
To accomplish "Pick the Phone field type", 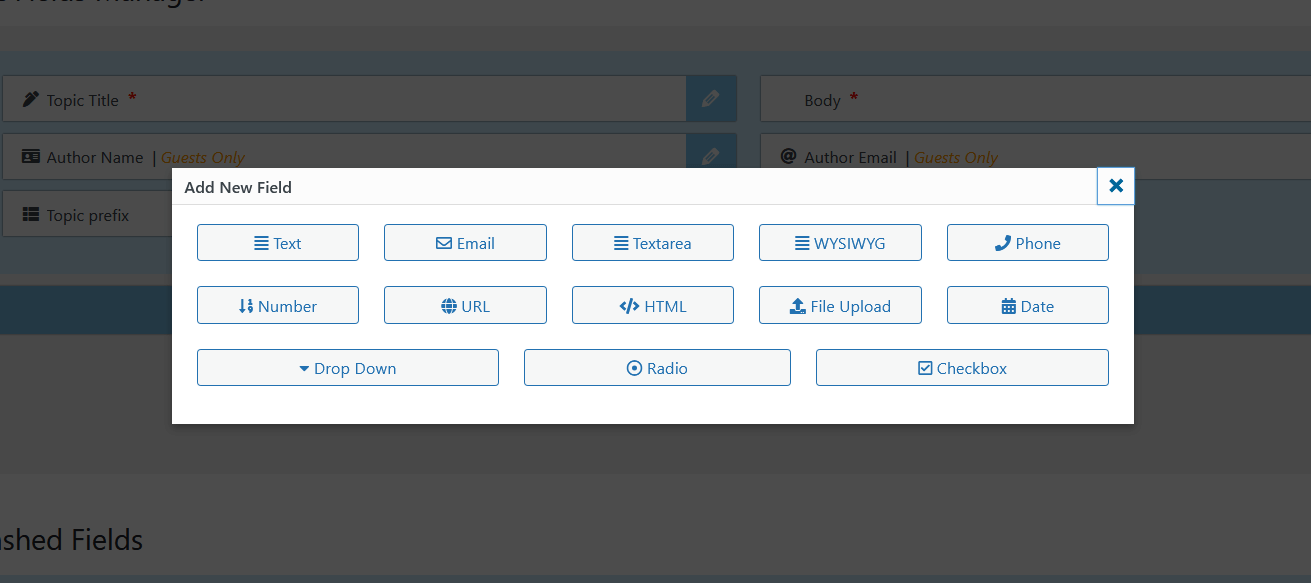I will point(1028,243).
